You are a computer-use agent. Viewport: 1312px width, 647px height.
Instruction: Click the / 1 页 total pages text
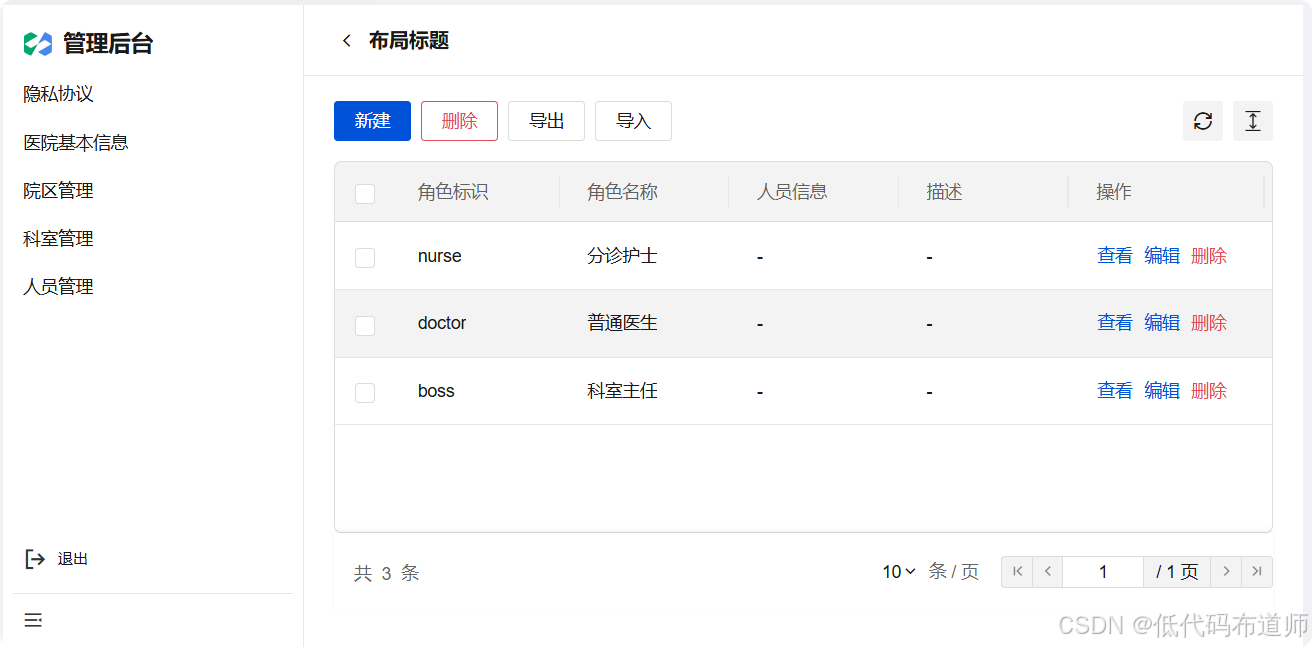point(1177,572)
